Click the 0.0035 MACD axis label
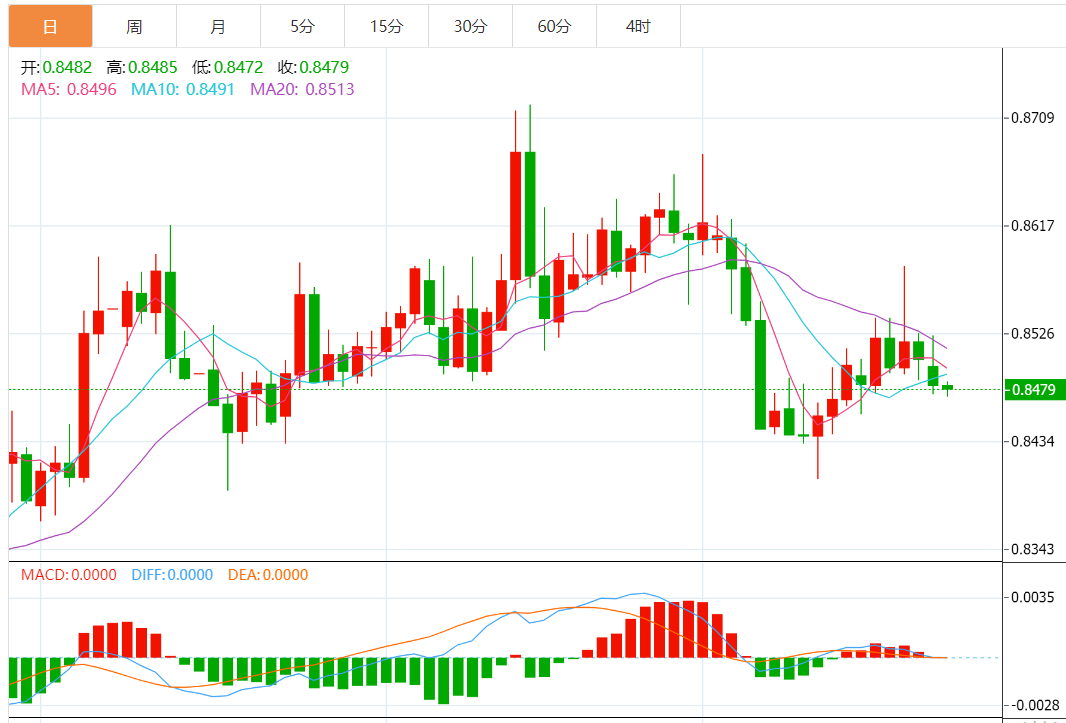The height and width of the screenshot is (723, 1066). pyautogui.click(x=1033, y=598)
